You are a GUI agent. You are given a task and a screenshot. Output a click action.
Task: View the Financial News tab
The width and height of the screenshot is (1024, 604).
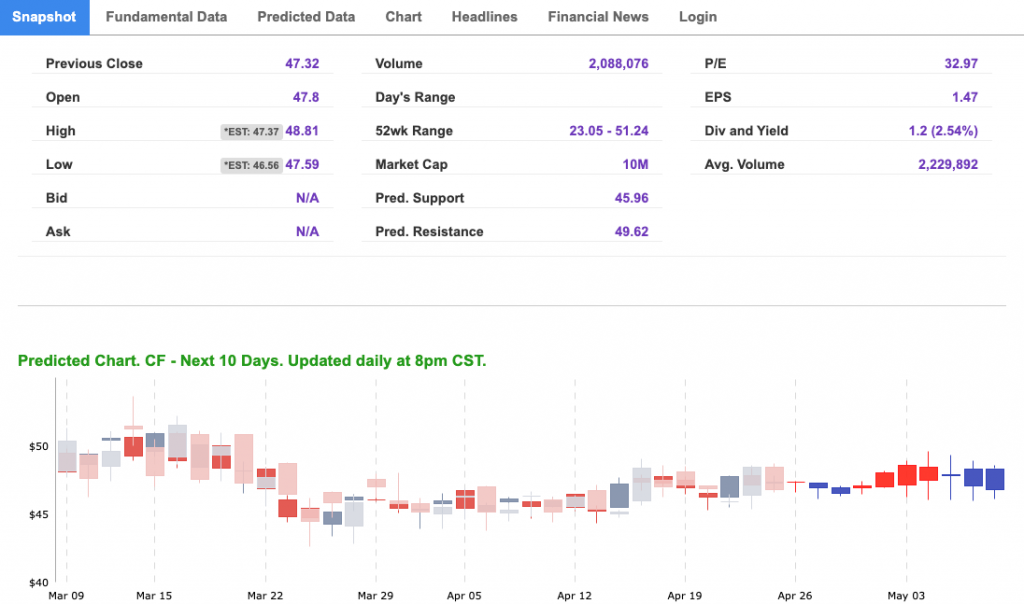click(x=598, y=17)
